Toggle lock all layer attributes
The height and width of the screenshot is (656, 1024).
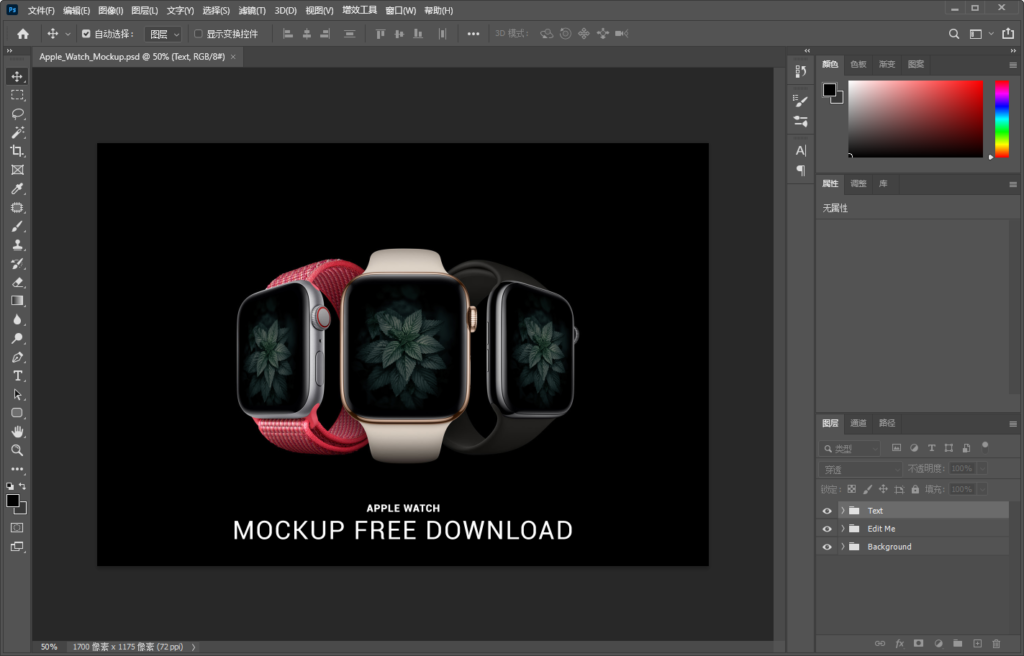[x=915, y=489]
